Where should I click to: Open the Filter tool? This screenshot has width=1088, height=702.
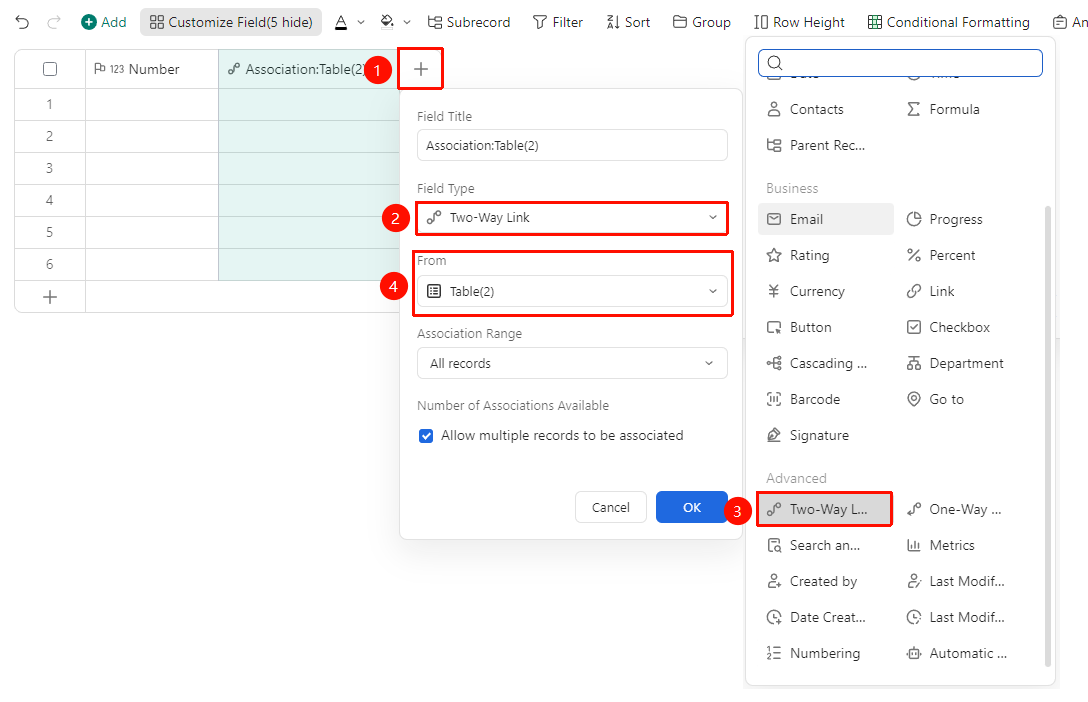click(558, 22)
